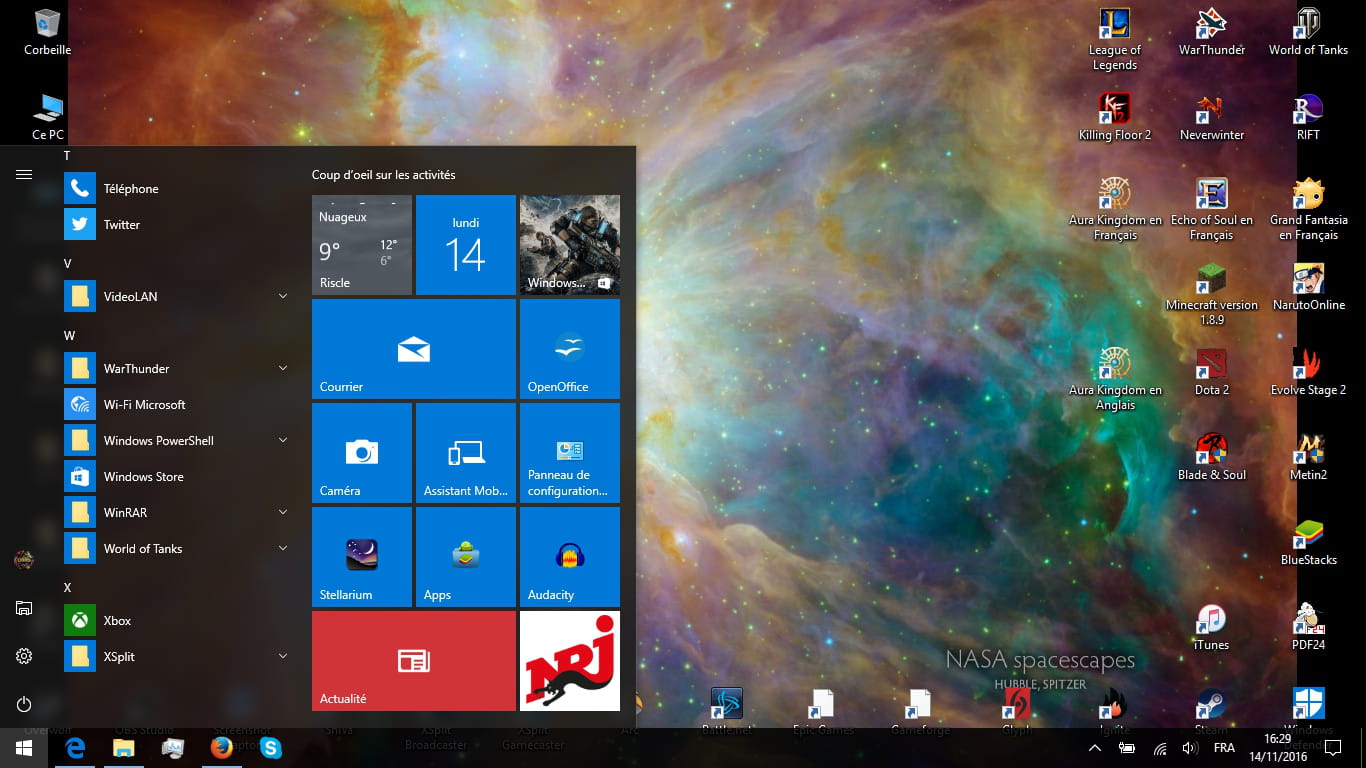This screenshot has width=1366, height=768.
Task: Select the PDF24 desktop icon
Action: (x=1308, y=627)
